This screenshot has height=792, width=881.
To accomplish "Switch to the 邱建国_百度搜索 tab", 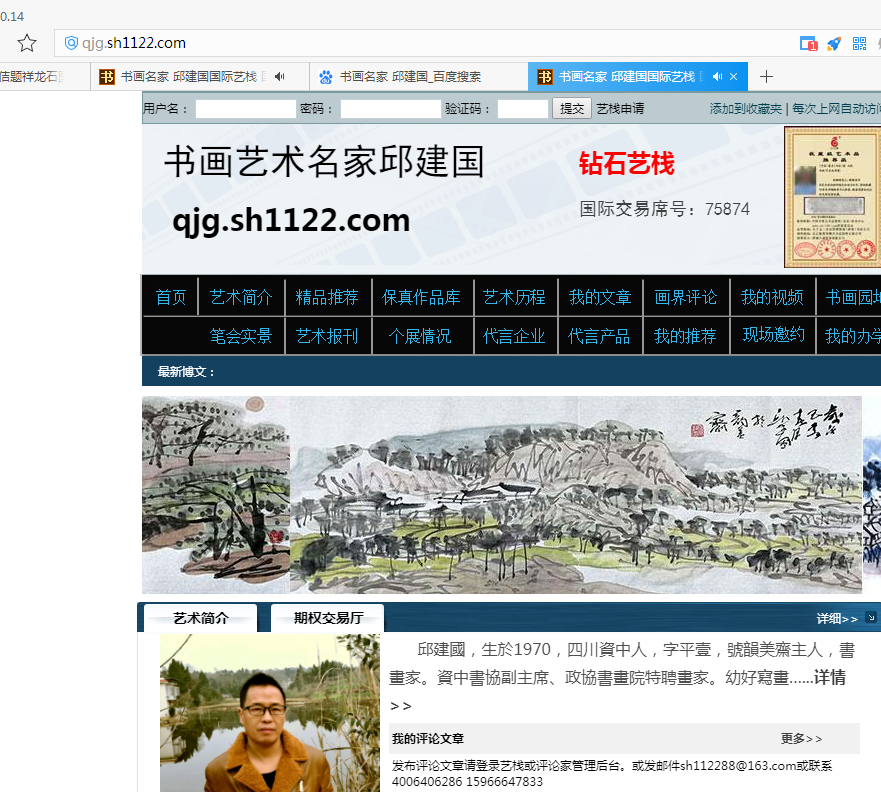I will coord(419,76).
